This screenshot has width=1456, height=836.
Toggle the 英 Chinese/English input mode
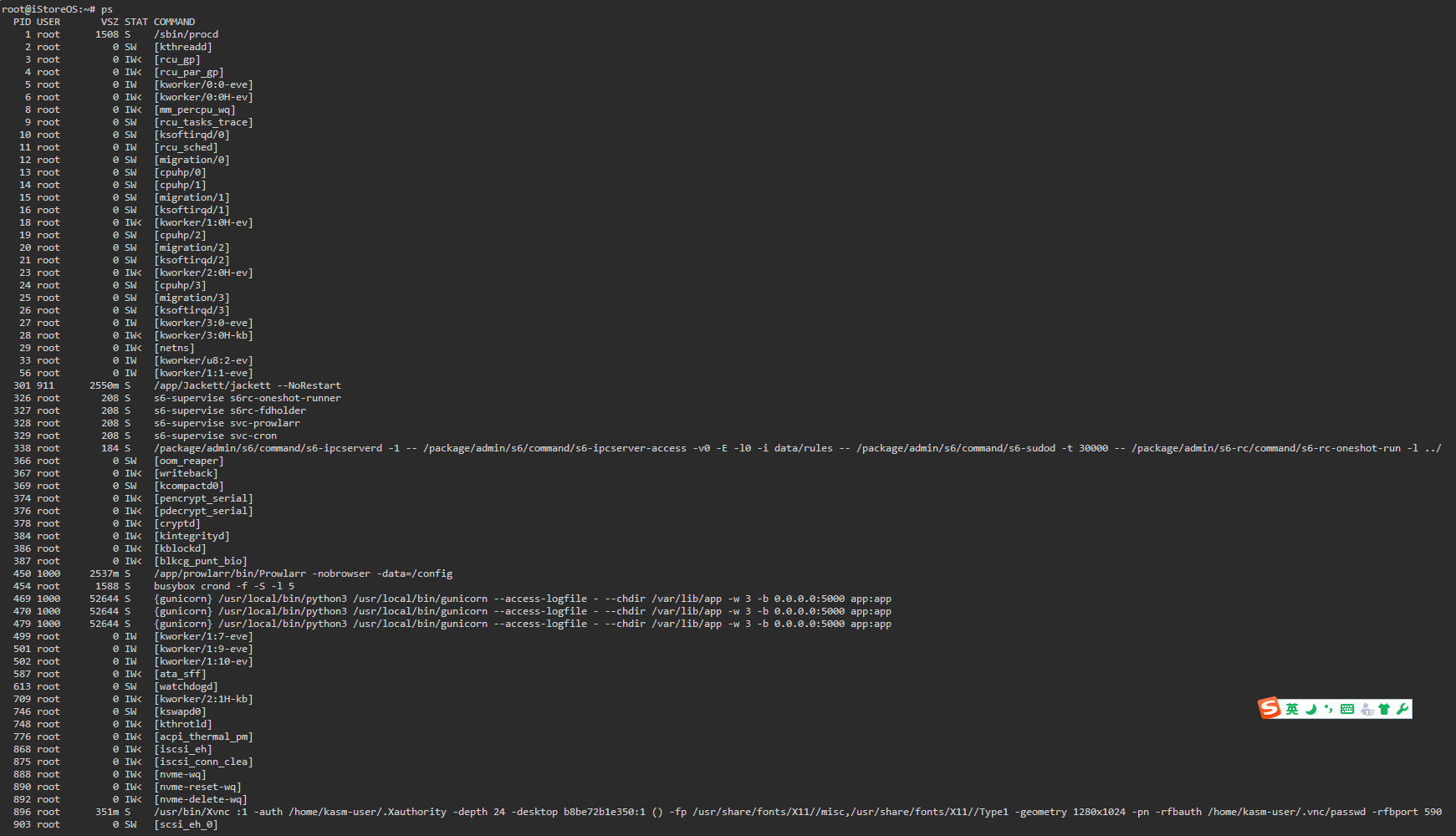point(1292,709)
